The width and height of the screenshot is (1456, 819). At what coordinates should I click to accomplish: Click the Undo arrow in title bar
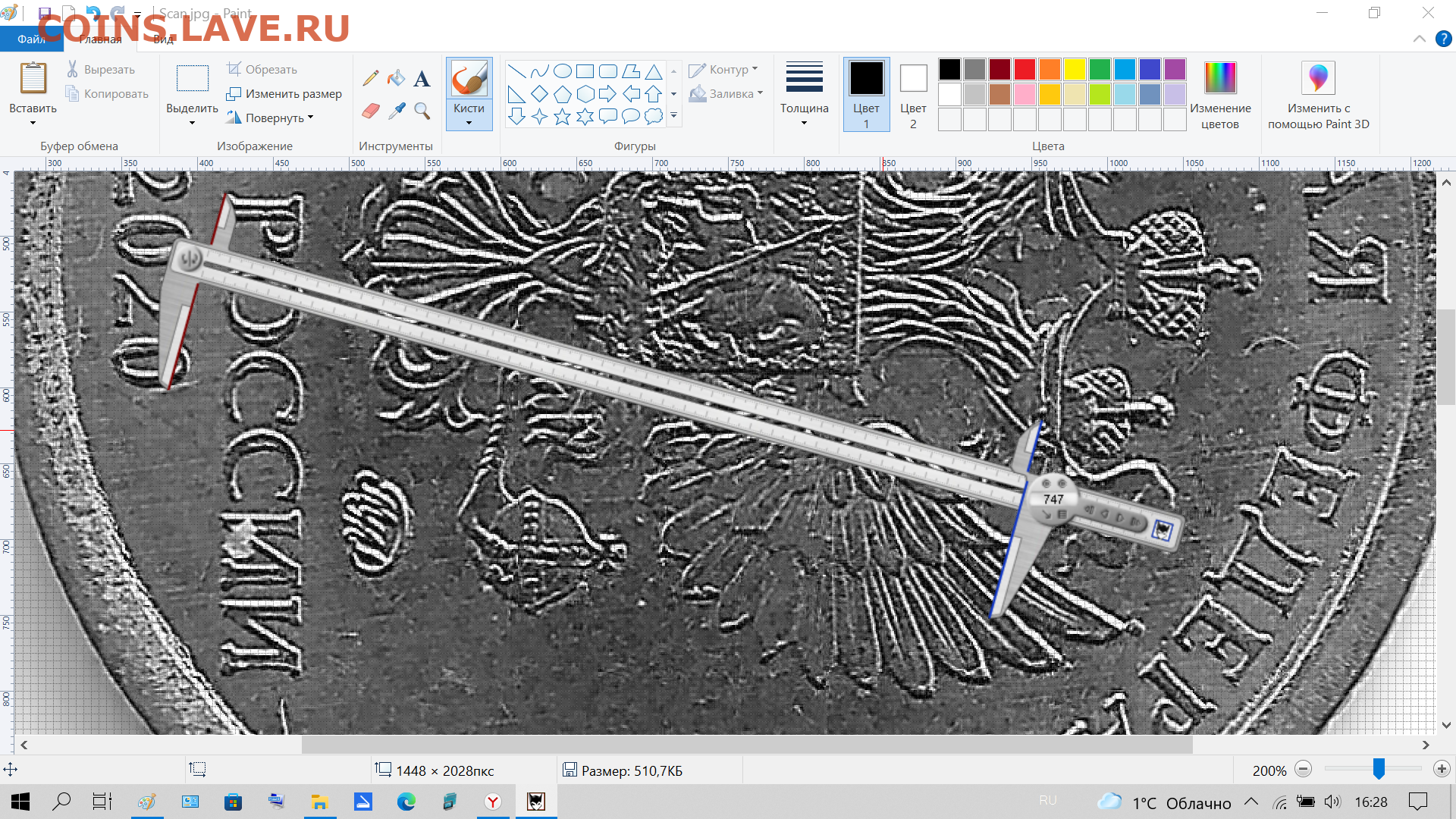point(93,13)
